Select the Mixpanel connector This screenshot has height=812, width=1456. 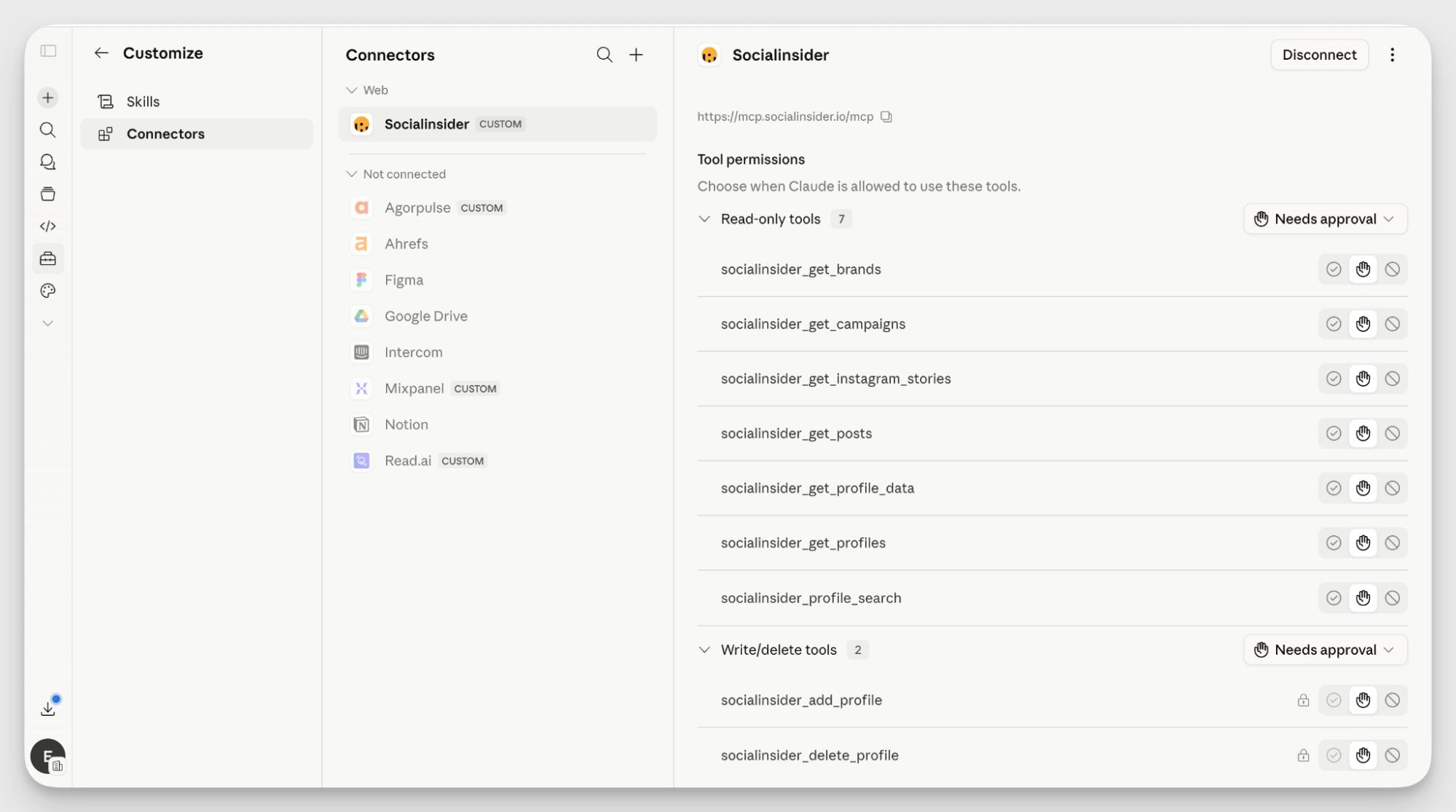497,388
